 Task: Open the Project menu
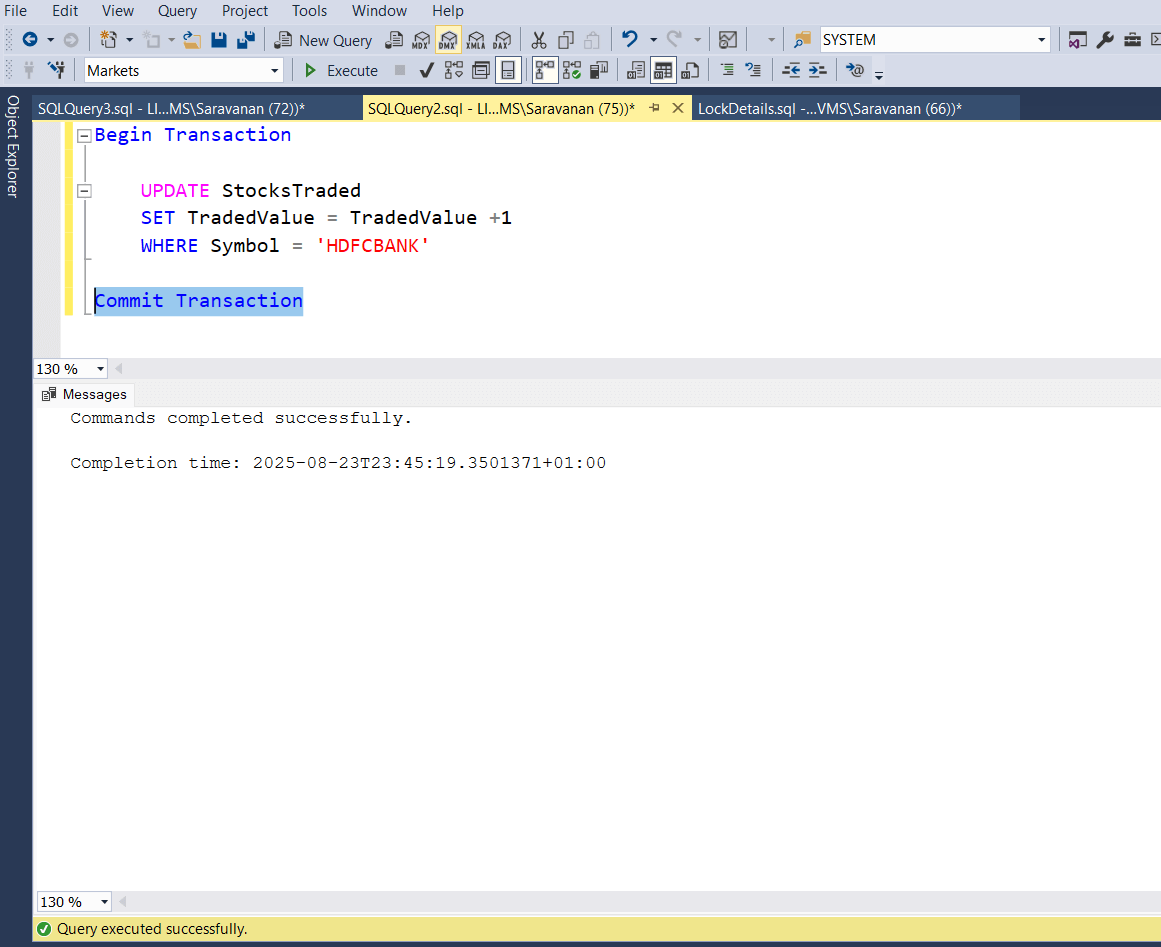(x=244, y=10)
